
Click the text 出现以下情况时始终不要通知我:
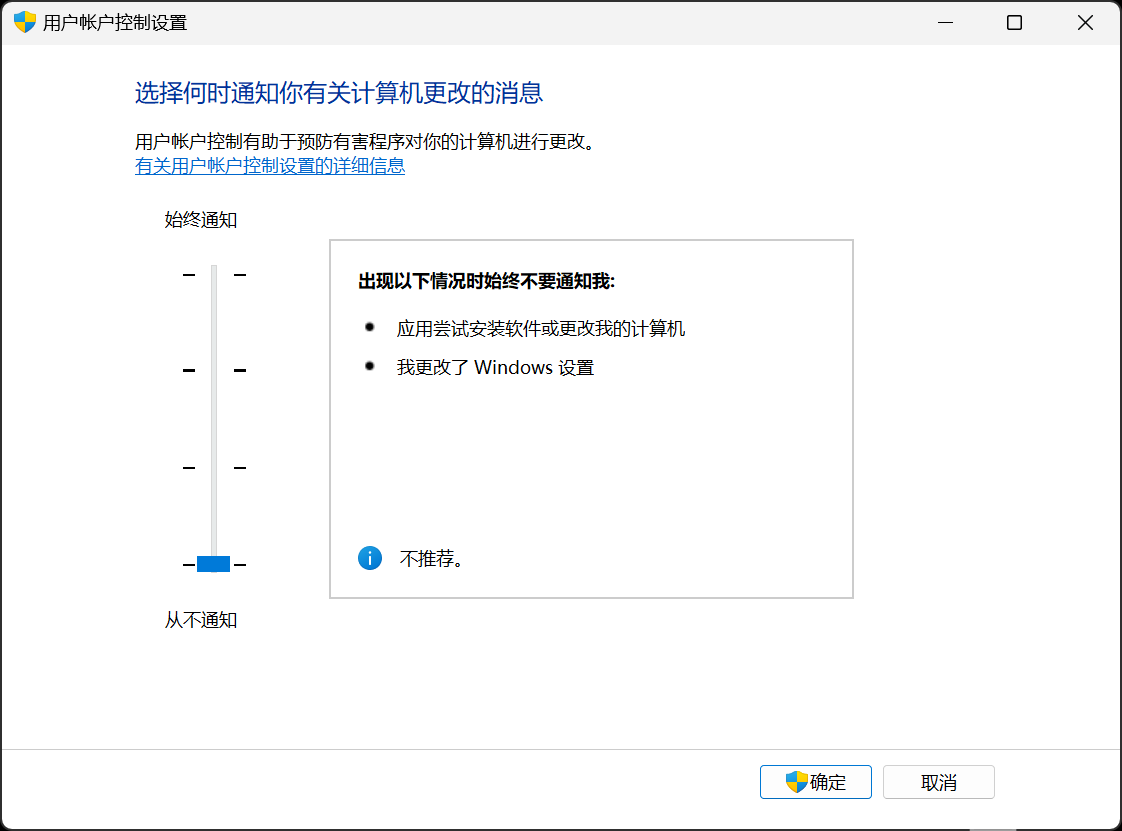(x=487, y=281)
